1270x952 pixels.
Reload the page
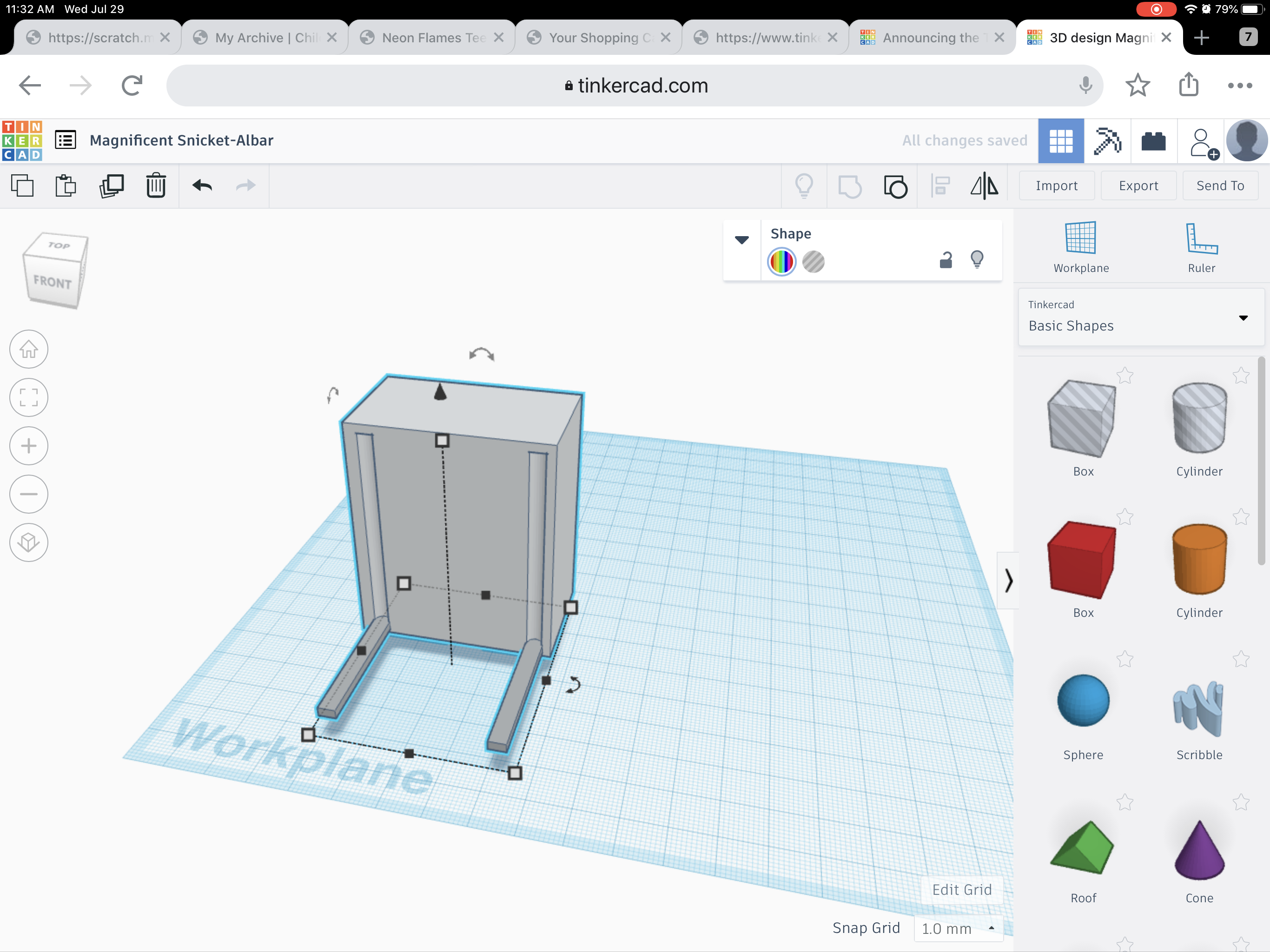(x=132, y=86)
